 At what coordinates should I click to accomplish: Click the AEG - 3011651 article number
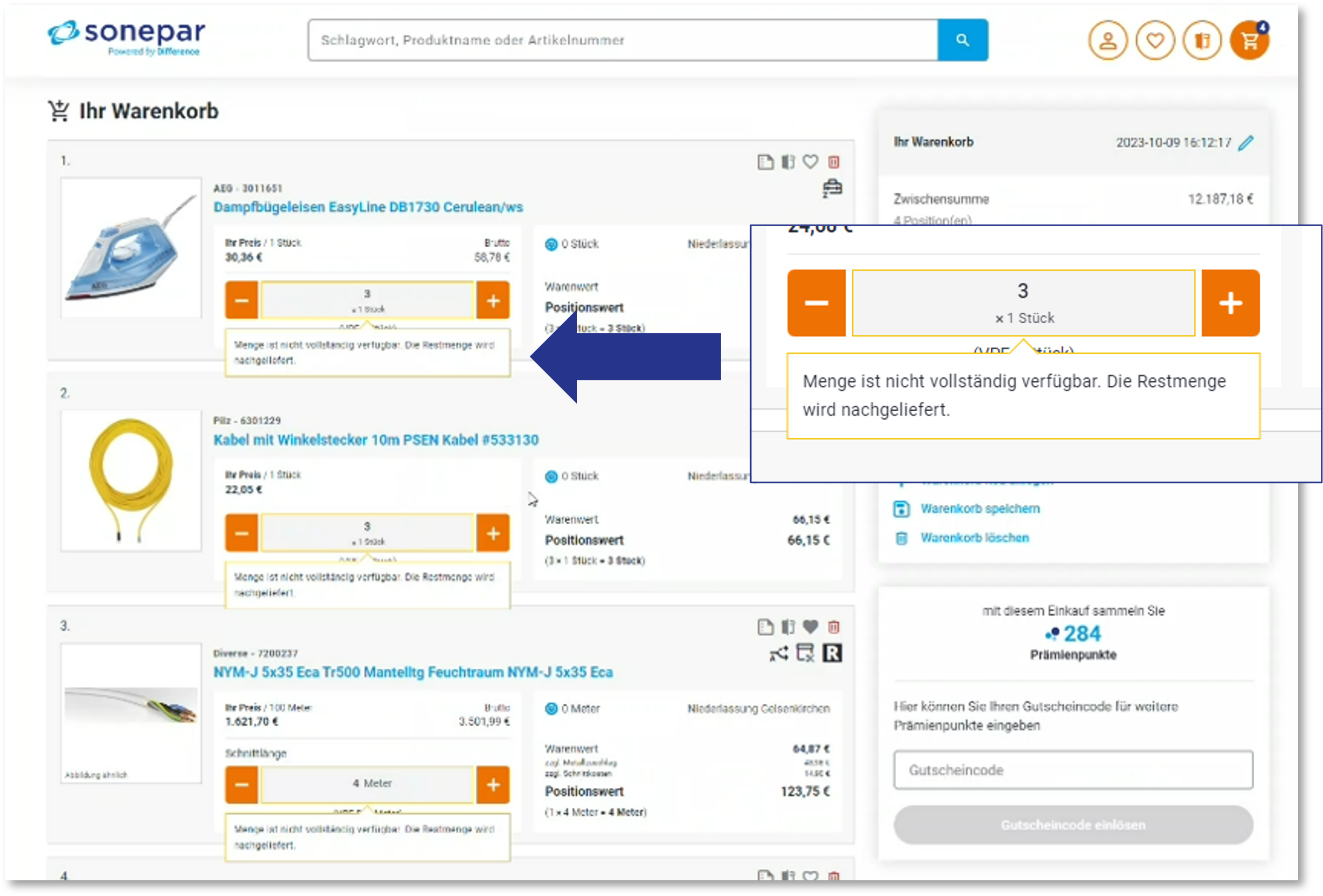(248, 188)
